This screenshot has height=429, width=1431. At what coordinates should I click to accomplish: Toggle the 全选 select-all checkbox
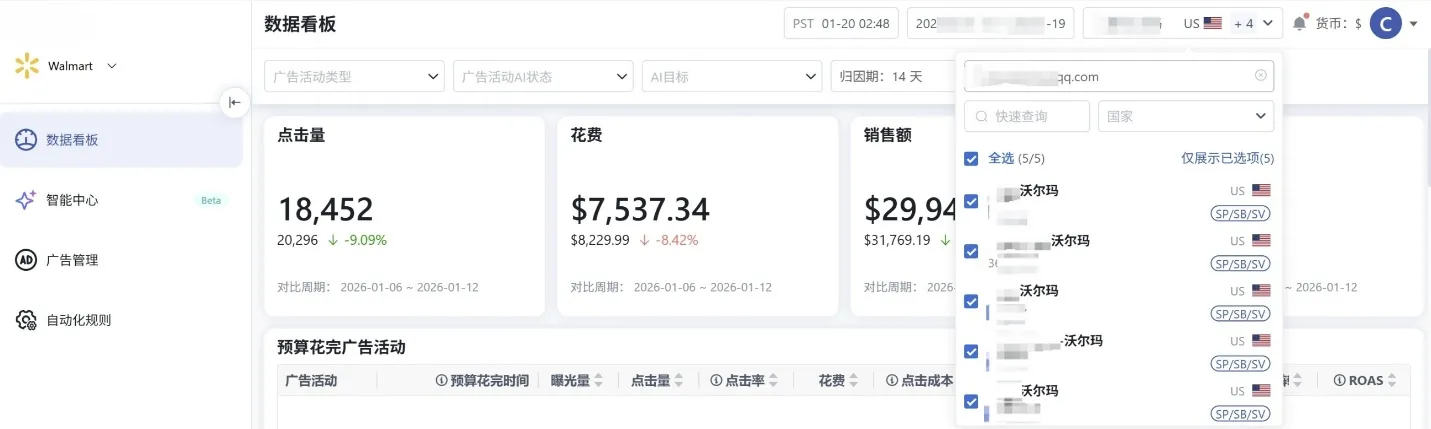(x=971, y=158)
